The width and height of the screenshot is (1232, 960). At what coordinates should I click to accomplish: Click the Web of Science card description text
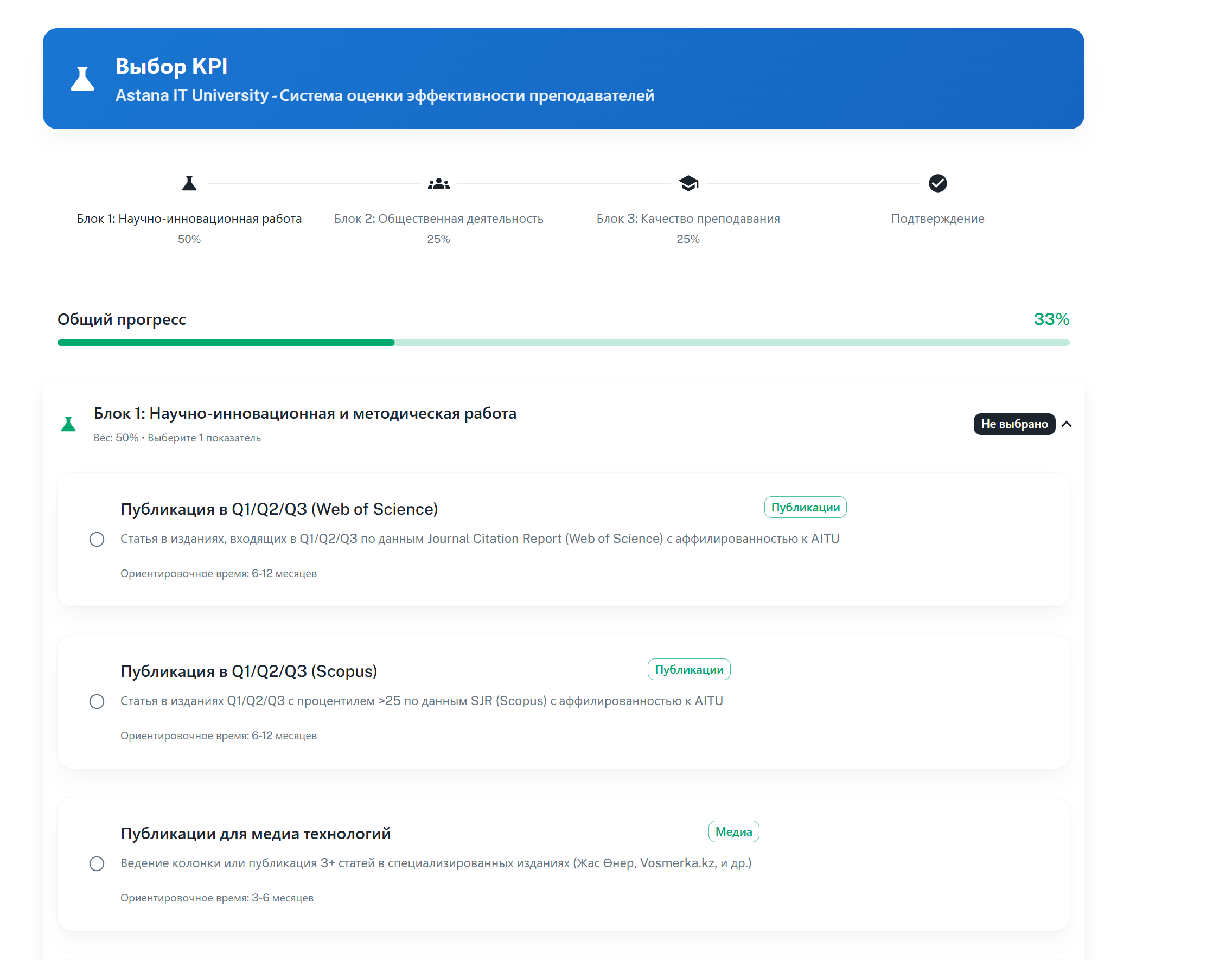point(480,539)
